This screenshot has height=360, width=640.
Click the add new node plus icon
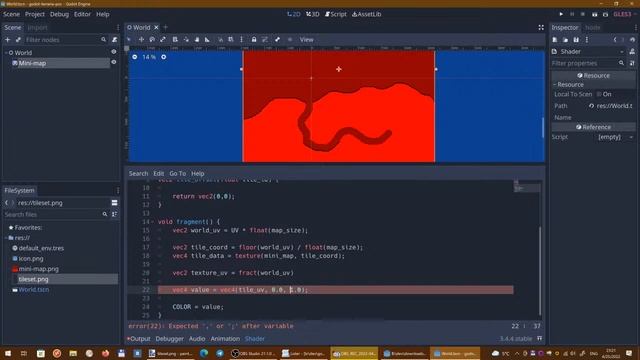(7, 40)
